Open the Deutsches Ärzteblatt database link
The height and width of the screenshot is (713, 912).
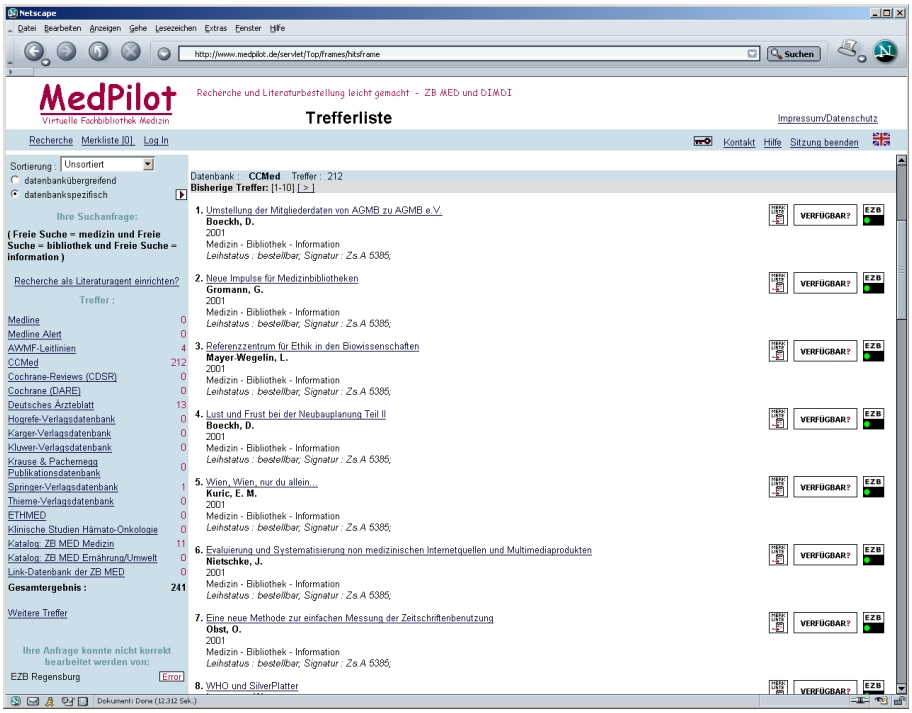pyautogui.click(x=51, y=405)
